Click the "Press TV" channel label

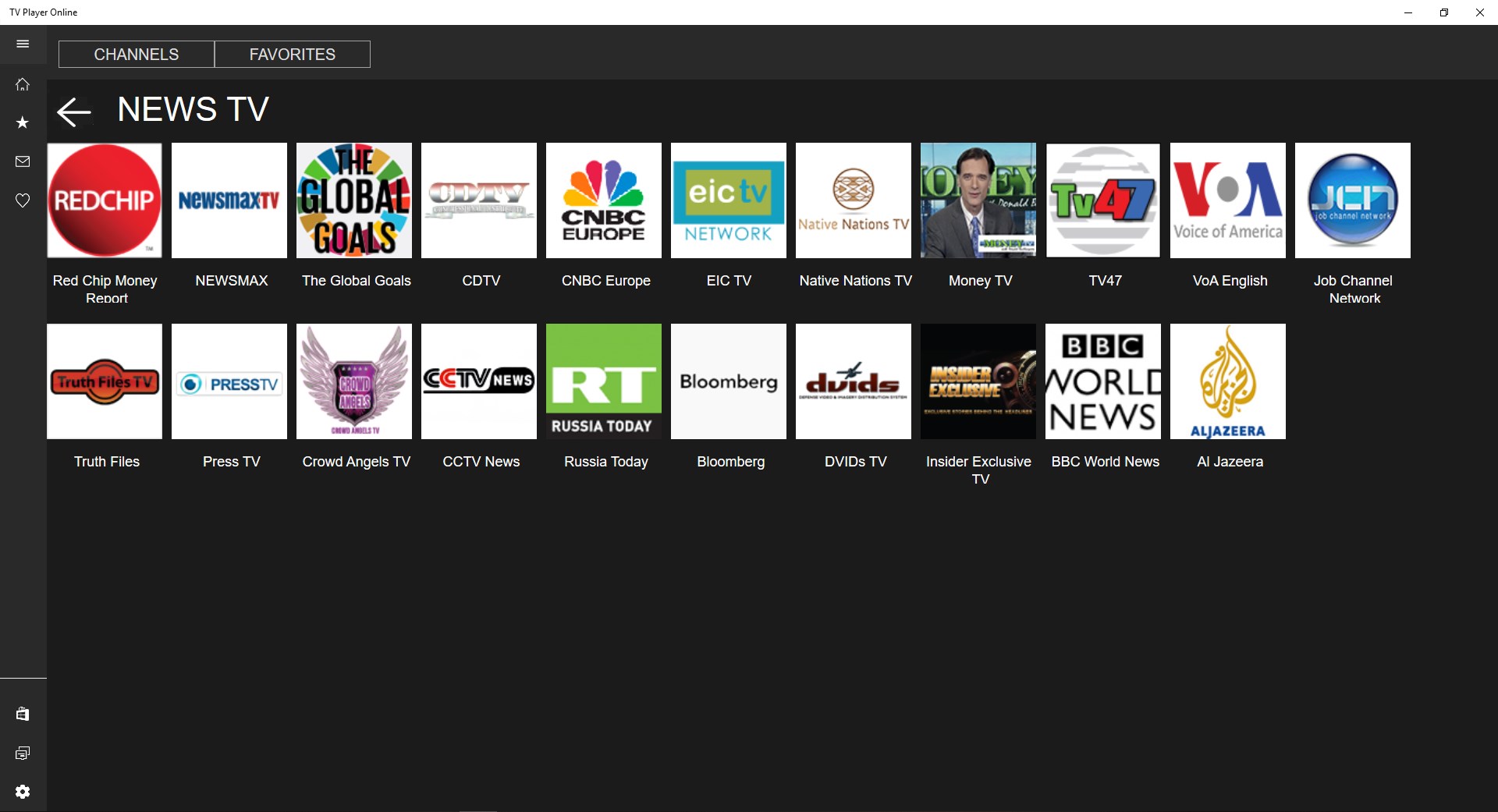232,462
